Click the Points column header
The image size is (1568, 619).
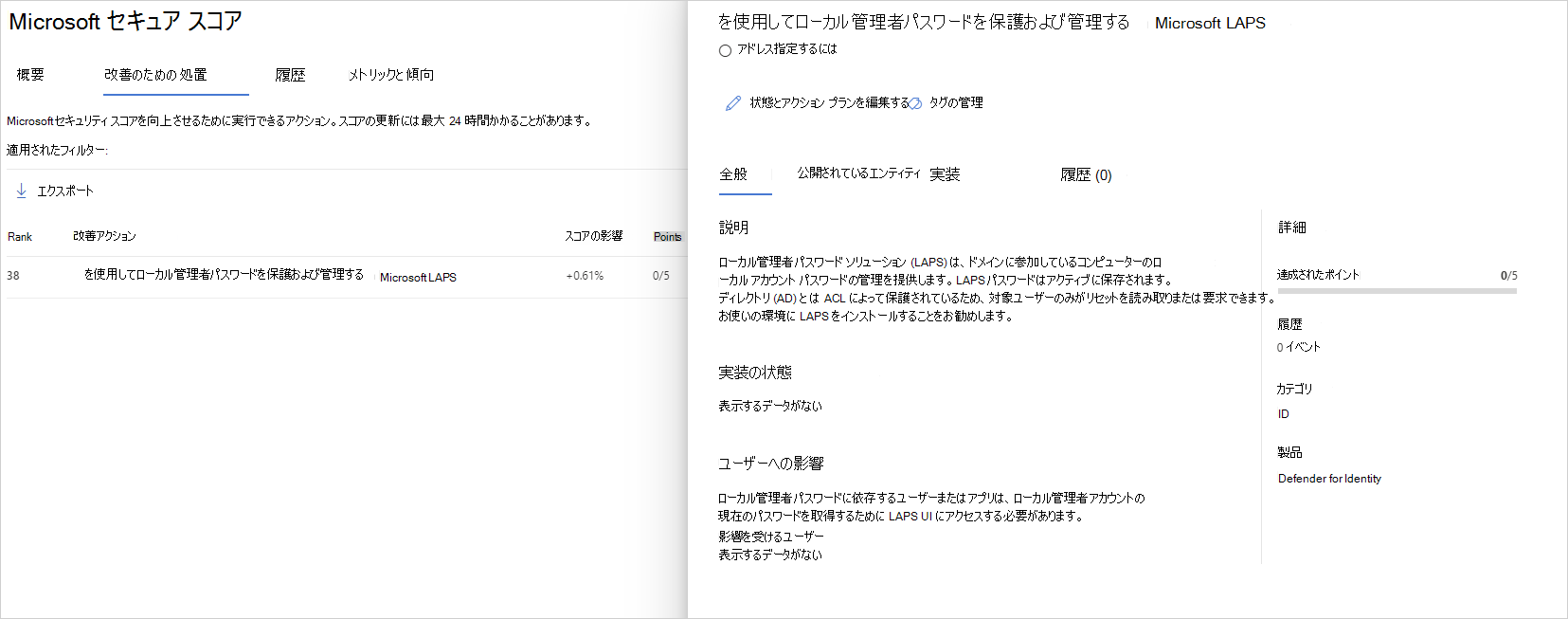click(667, 237)
